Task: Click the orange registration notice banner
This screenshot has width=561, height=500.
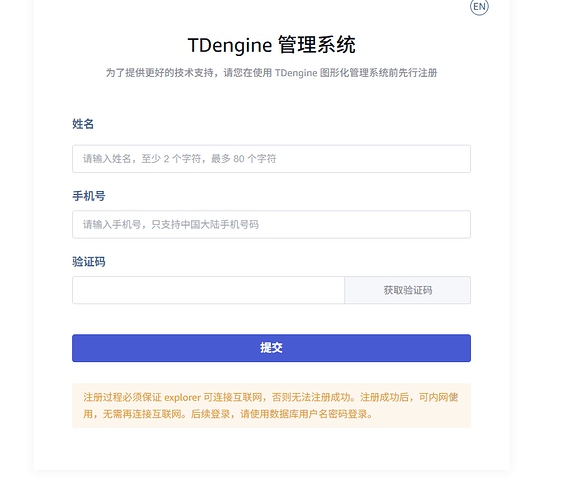Action: (x=271, y=406)
